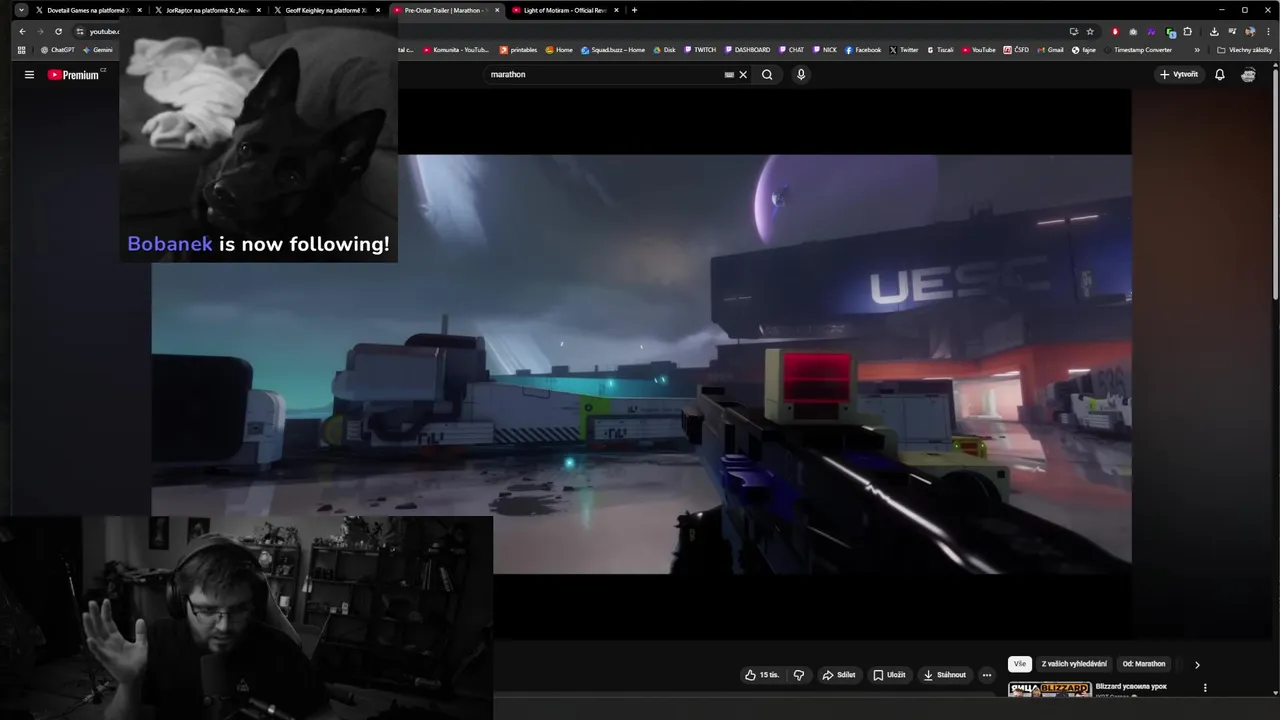Open the ChatGPT bookmark
This screenshot has width=1280, height=720.
click(57, 50)
